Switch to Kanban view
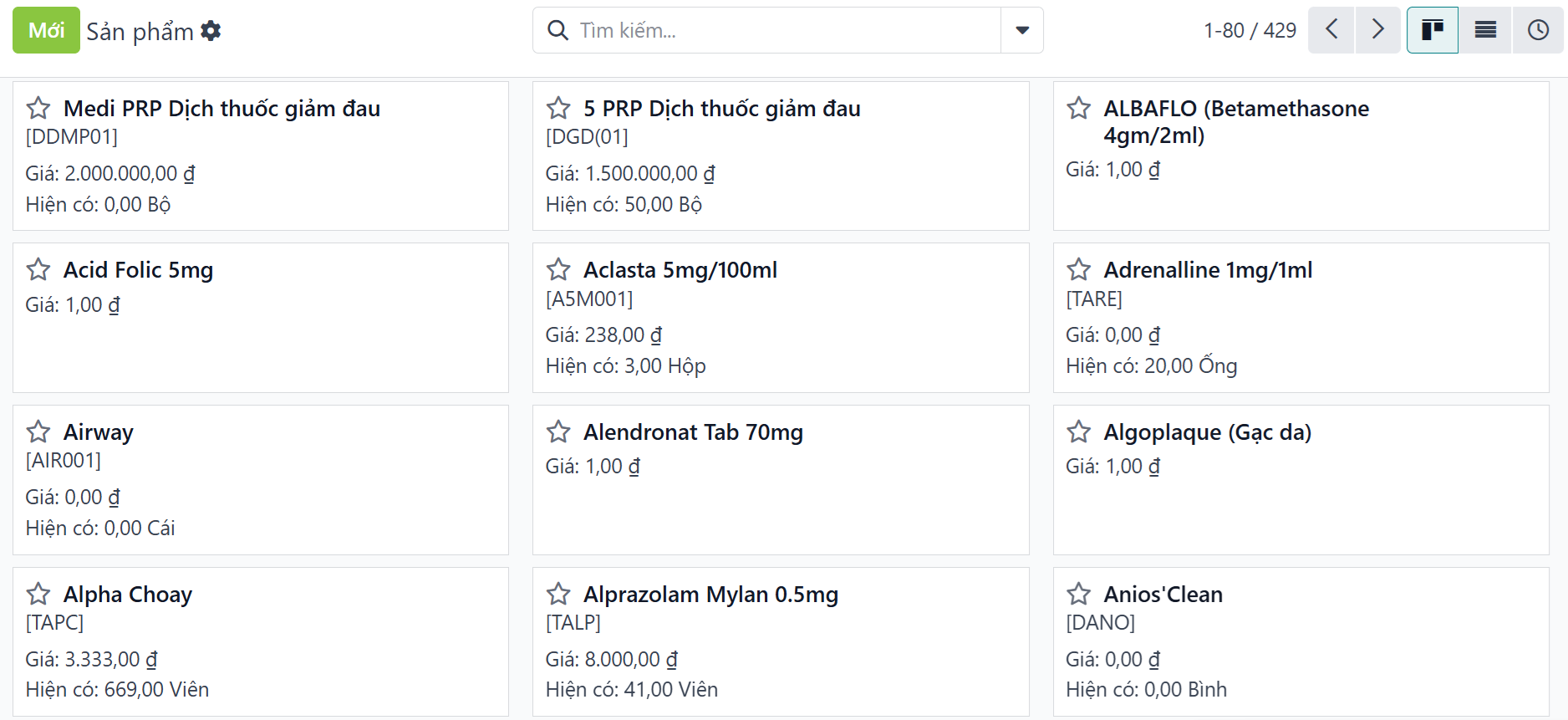Screen dimensions: 1568x720 pos(1432,30)
